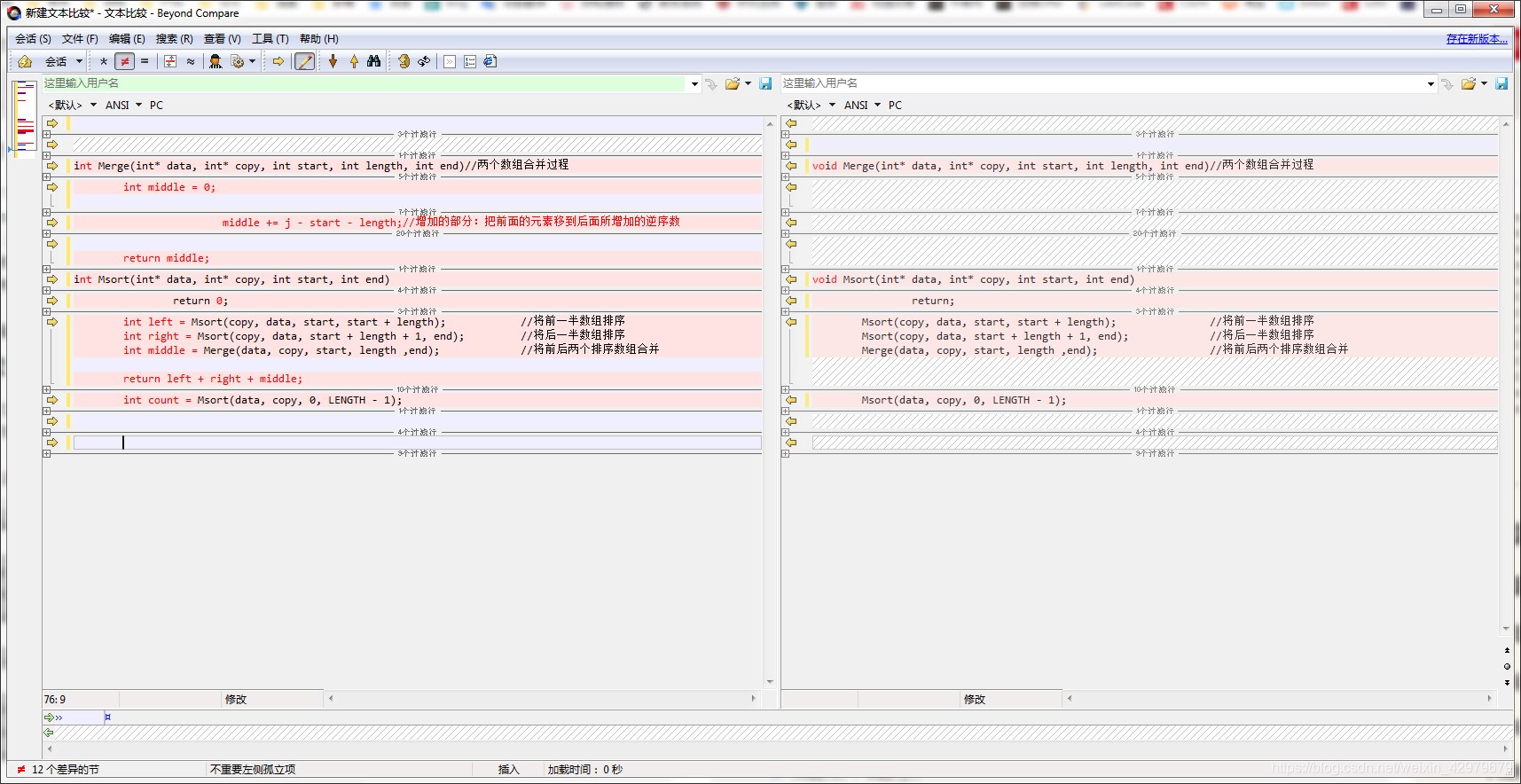
Task: Copy 'int count = Msort' line to right arrow
Action: click(x=52, y=400)
